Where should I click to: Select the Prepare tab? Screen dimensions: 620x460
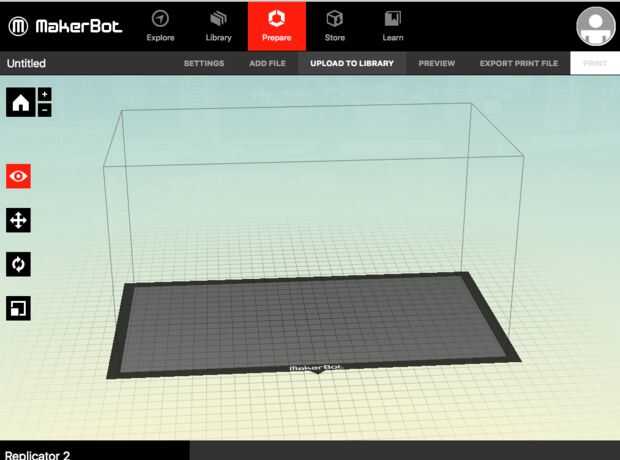277,26
